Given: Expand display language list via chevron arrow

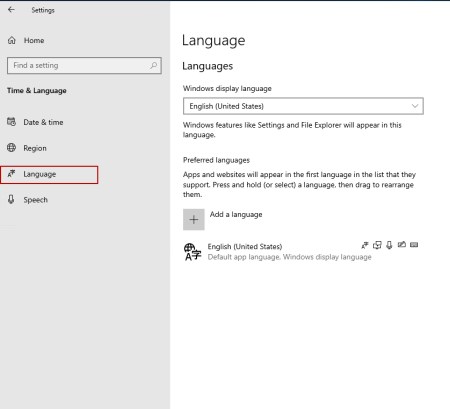Looking at the screenshot, I should (415, 106).
